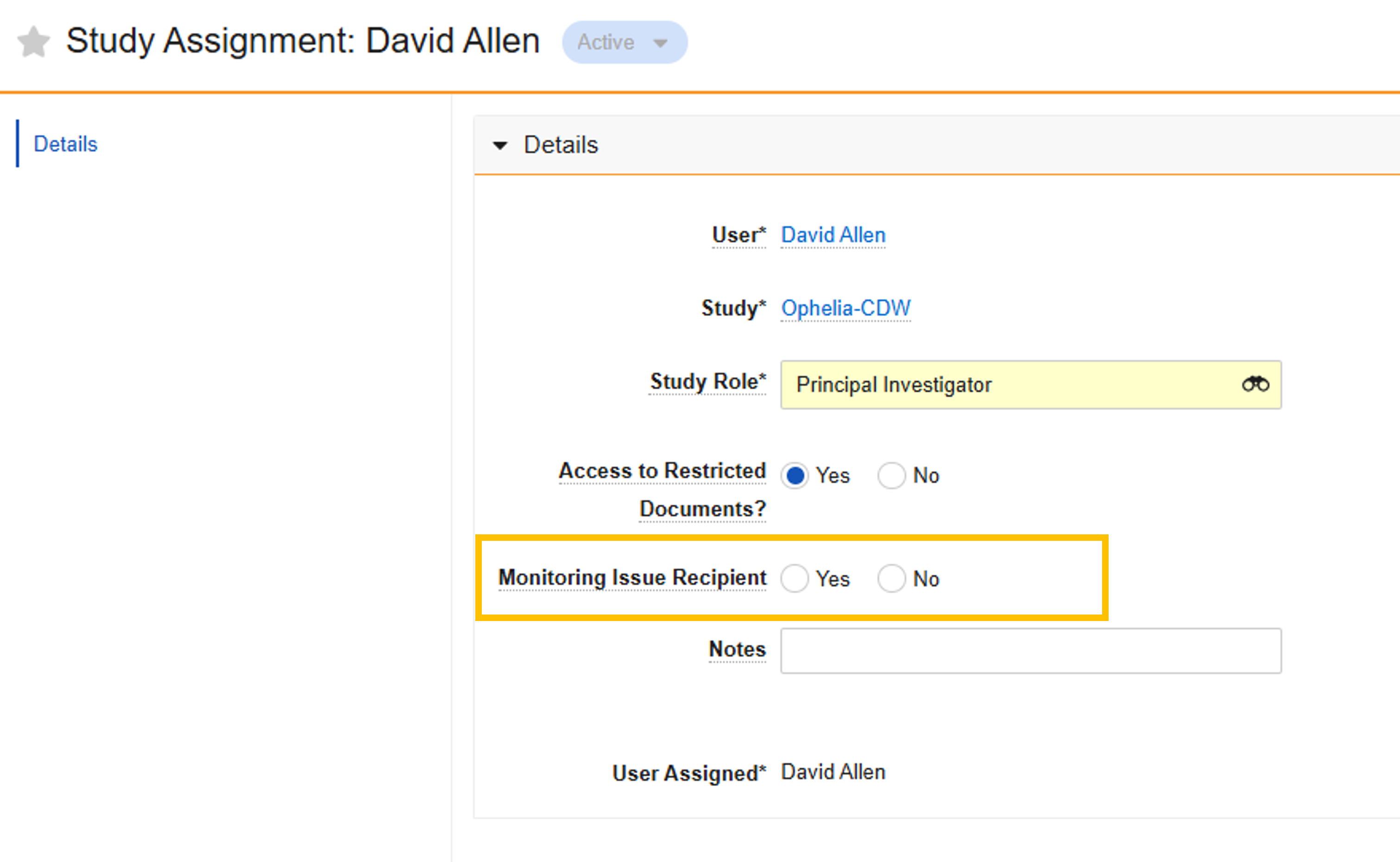The height and width of the screenshot is (862, 1400).
Task: Click the Access to Restricted Documents label
Action: point(662,471)
